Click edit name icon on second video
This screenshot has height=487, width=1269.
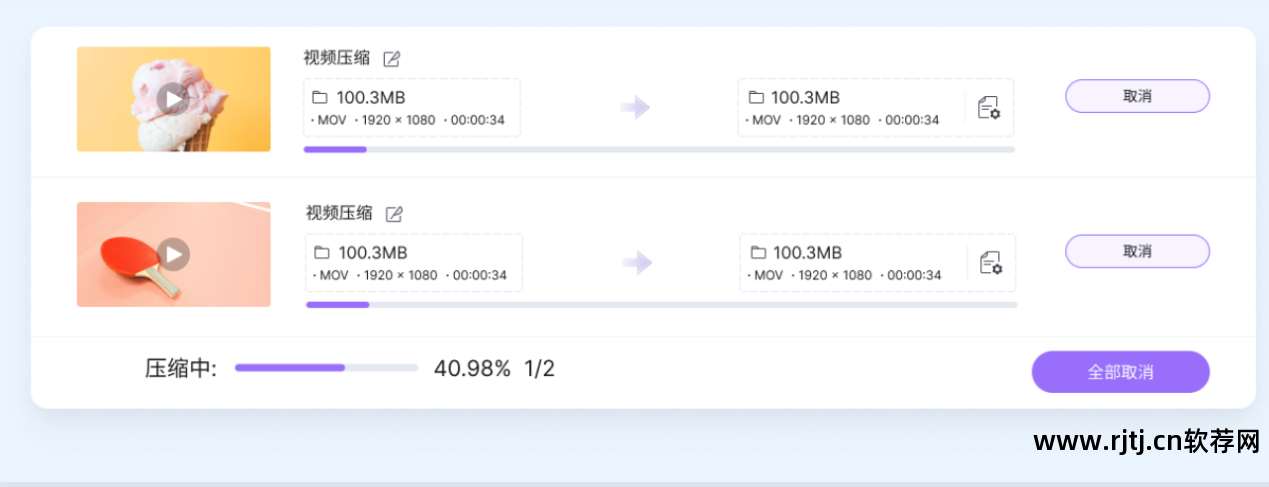pyautogui.click(x=394, y=214)
